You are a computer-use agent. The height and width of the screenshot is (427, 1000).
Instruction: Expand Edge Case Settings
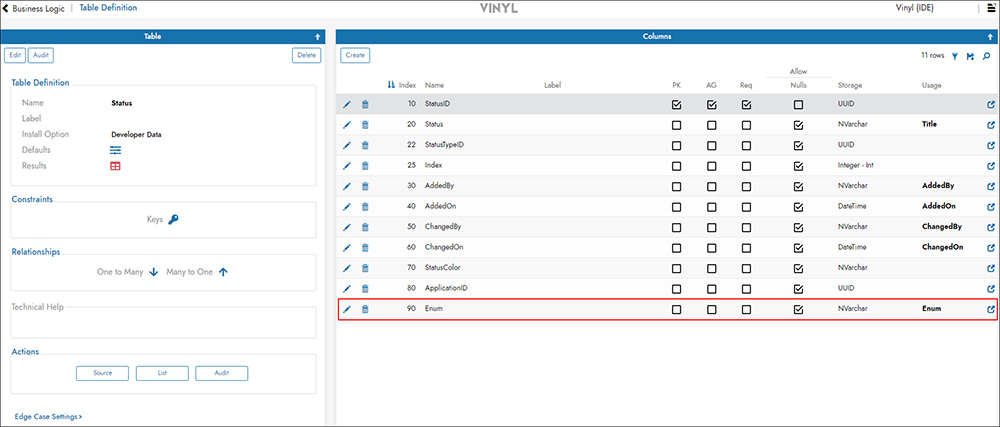point(48,416)
